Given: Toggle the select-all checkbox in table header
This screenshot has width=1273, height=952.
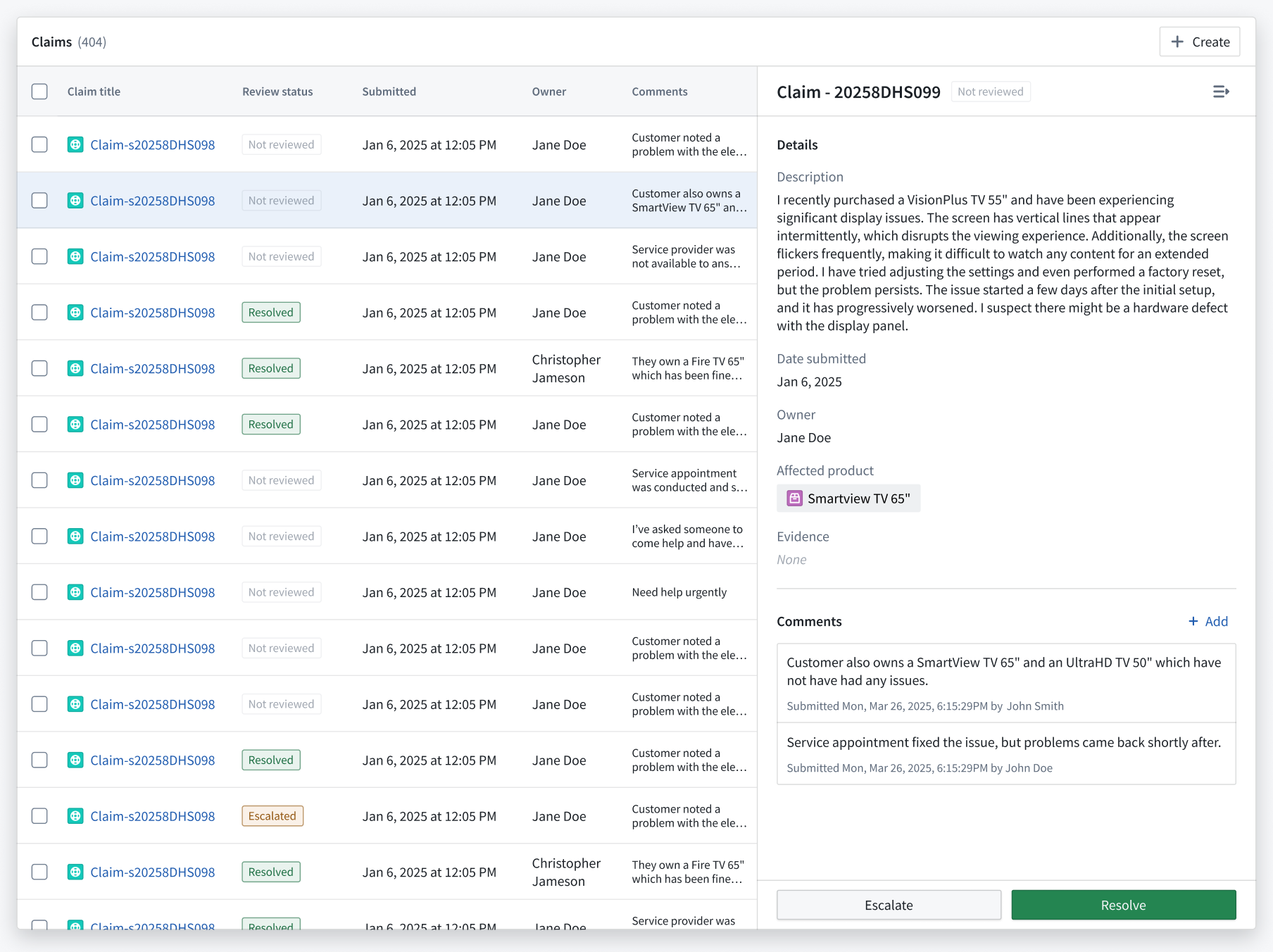Looking at the screenshot, I should [39, 92].
